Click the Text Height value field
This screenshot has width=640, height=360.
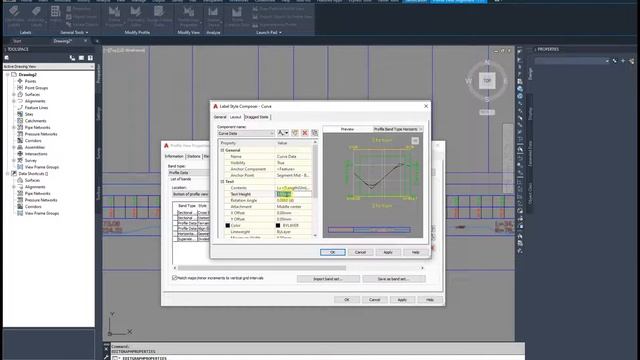coord(294,194)
